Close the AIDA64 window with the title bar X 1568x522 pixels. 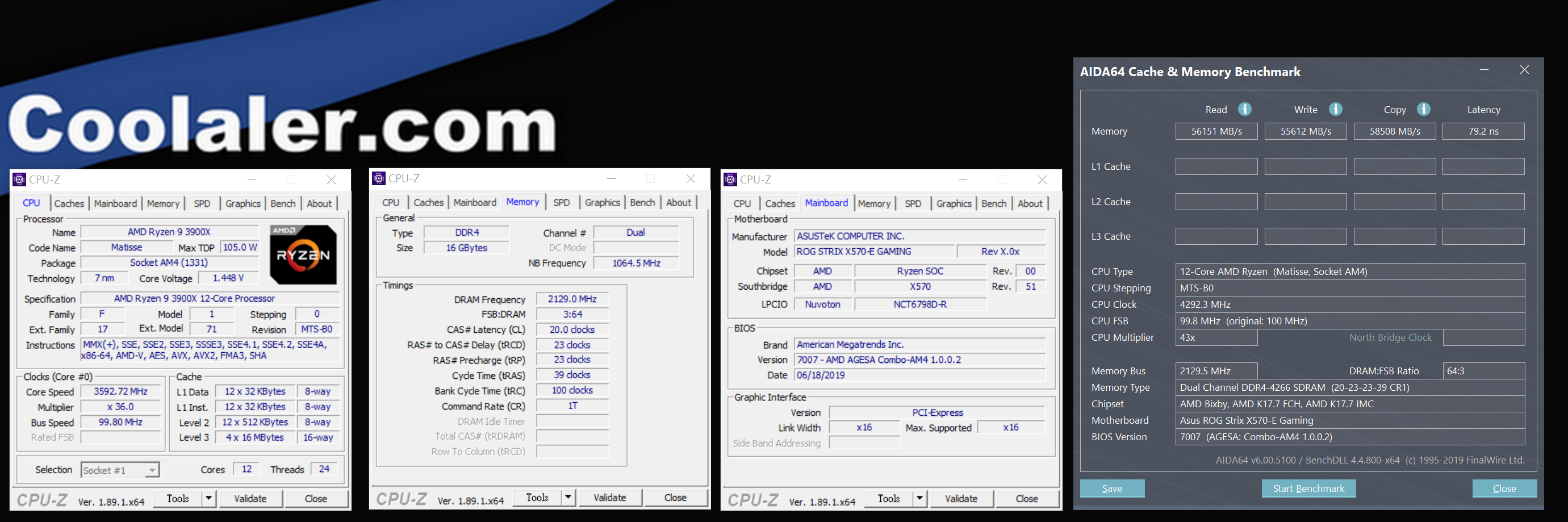1524,70
